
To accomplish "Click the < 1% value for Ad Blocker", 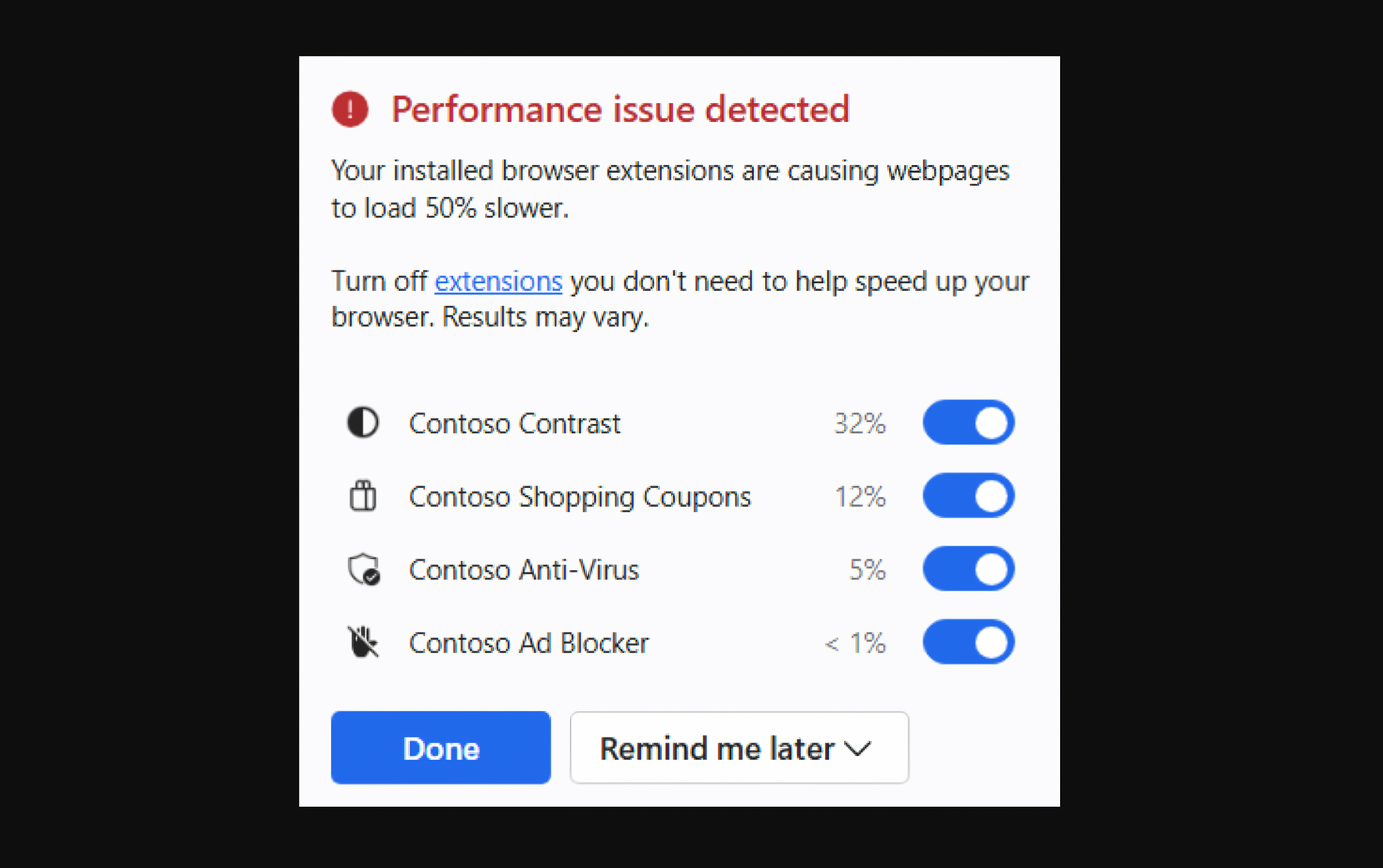I will (854, 642).
